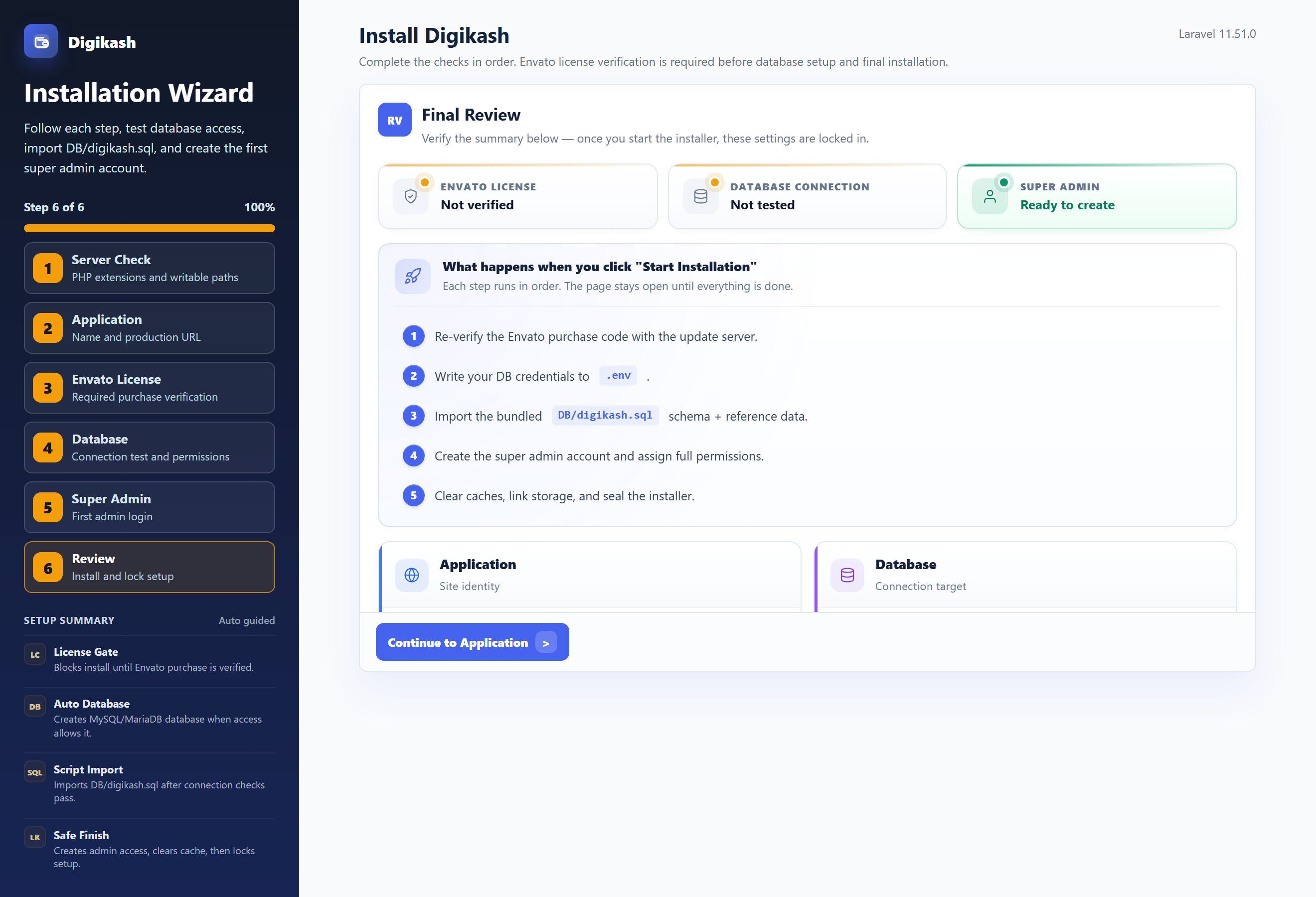
Task: Click the Database Connection cylinder icon
Action: pyautogui.click(x=700, y=196)
